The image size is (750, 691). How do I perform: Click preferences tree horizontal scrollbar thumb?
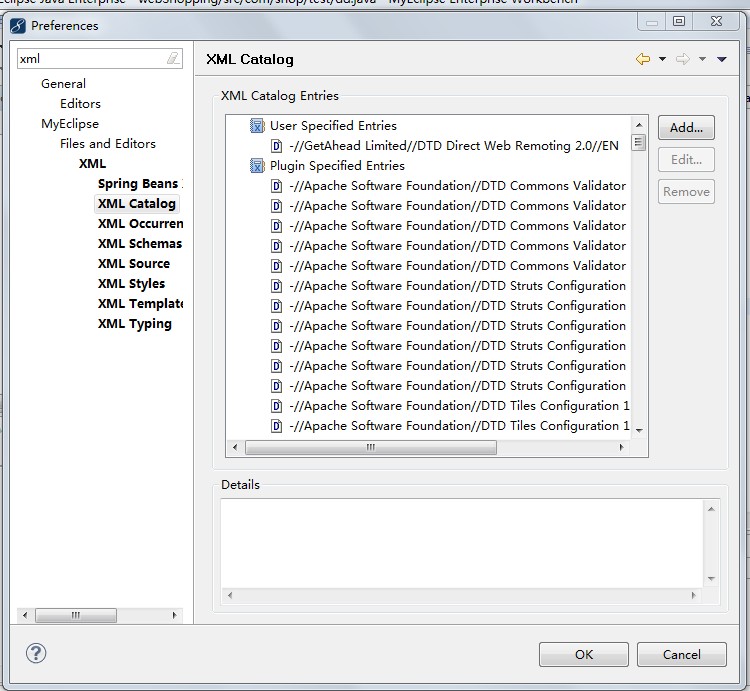pyautogui.click(x=76, y=615)
